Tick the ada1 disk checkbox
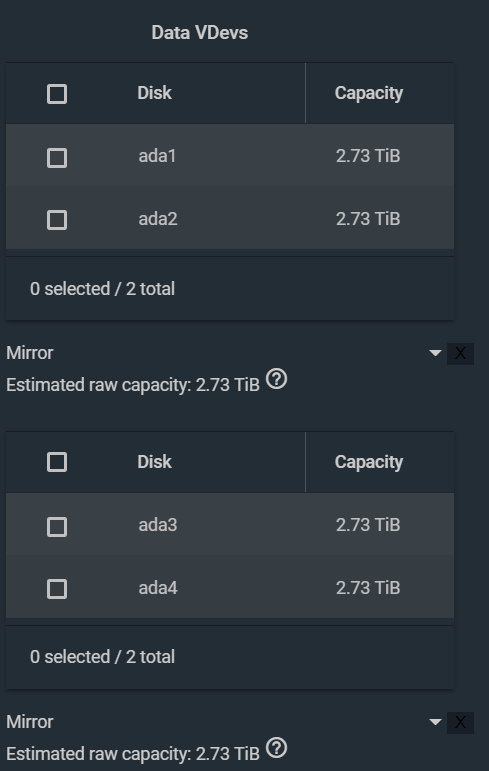Viewport: 489px width, 771px height. point(57,158)
